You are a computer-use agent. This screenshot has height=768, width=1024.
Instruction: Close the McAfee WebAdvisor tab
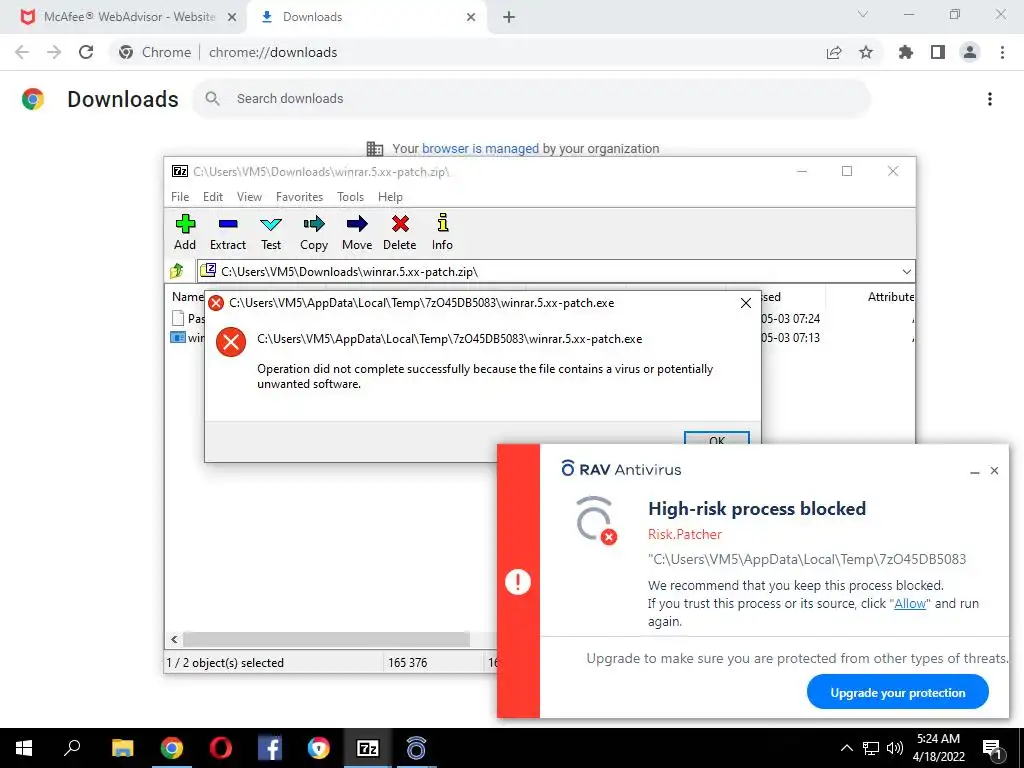click(231, 18)
